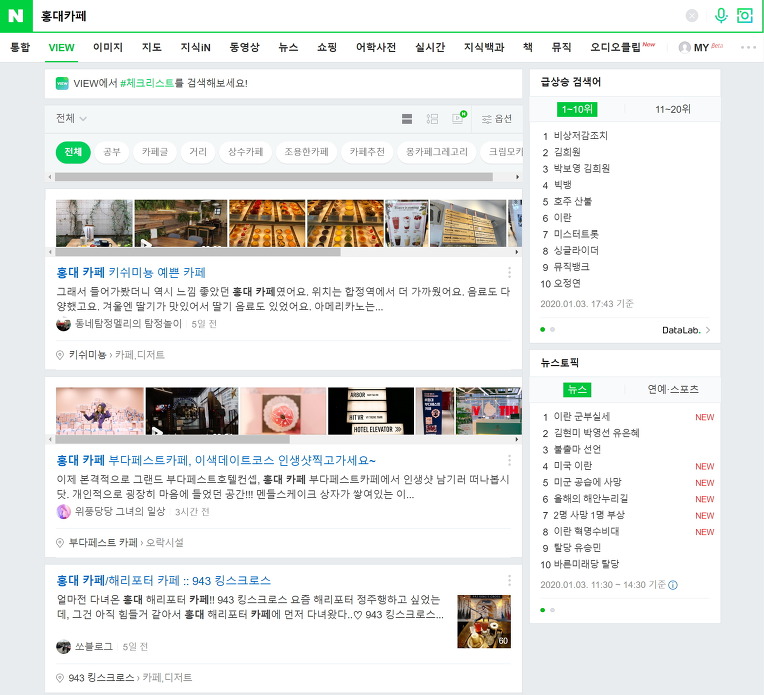Open the 쇼핑 tab
The height and width of the screenshot is (695, 764).
(327, 47)
